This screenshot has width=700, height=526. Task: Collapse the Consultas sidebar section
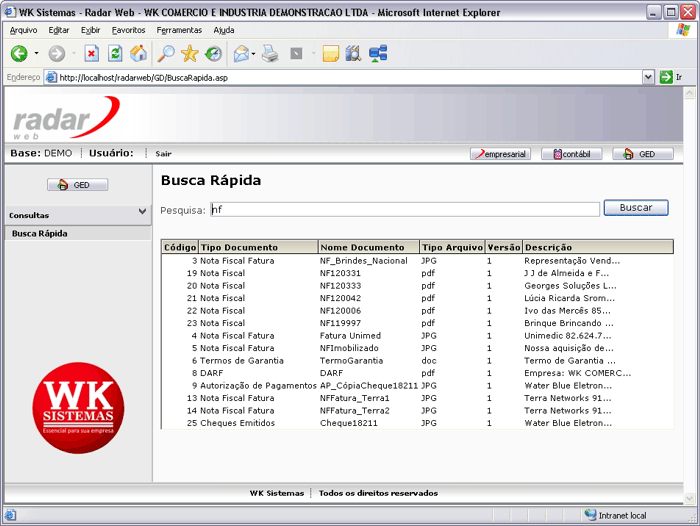point(142,213)
